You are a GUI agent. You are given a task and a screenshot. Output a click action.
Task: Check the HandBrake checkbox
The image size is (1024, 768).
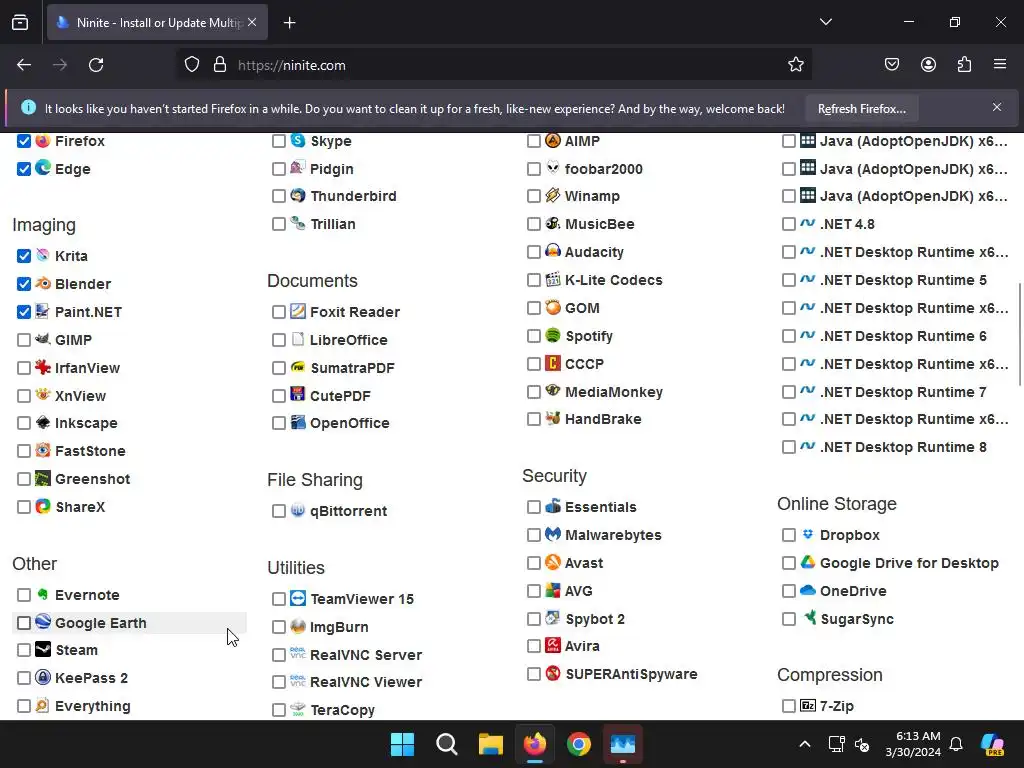pos(534,419)
